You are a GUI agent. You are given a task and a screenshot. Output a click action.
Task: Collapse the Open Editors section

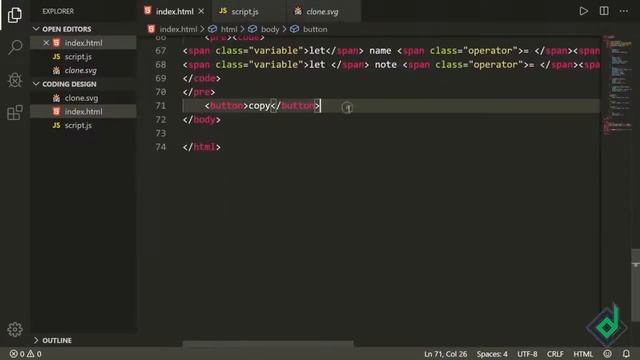coord(67,29)
